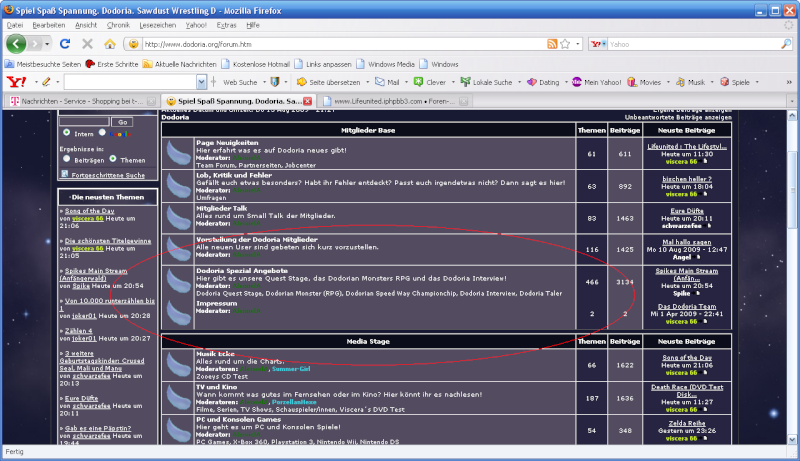The height and width of the screenshot is (461, 800).
Task: Open the Bearbeiten menu
Action: (x=48, y=25)
